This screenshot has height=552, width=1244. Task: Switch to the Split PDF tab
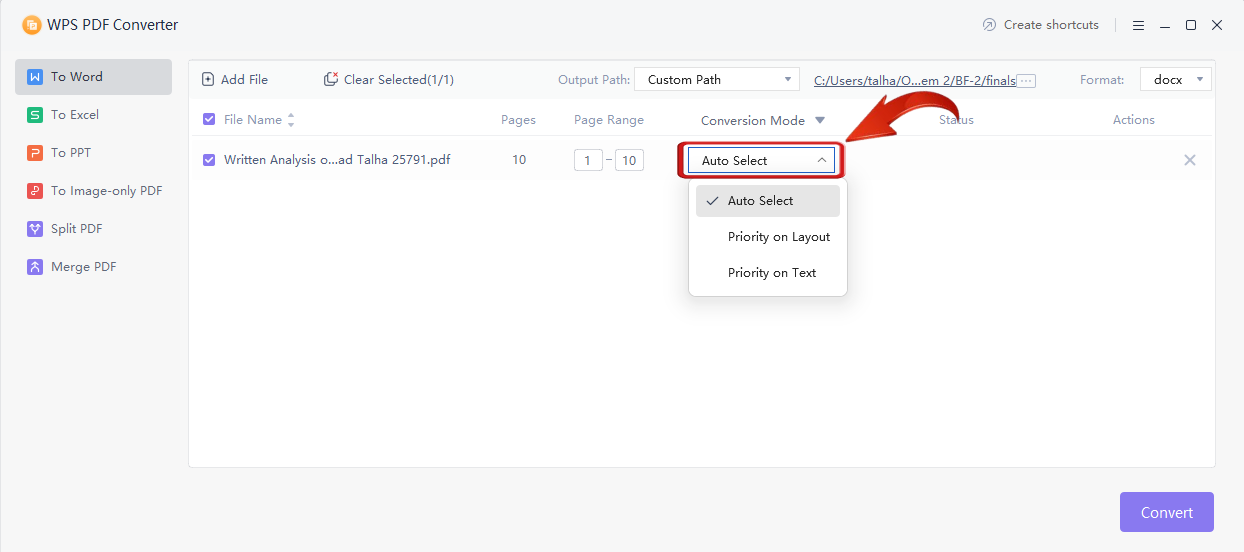94,229
